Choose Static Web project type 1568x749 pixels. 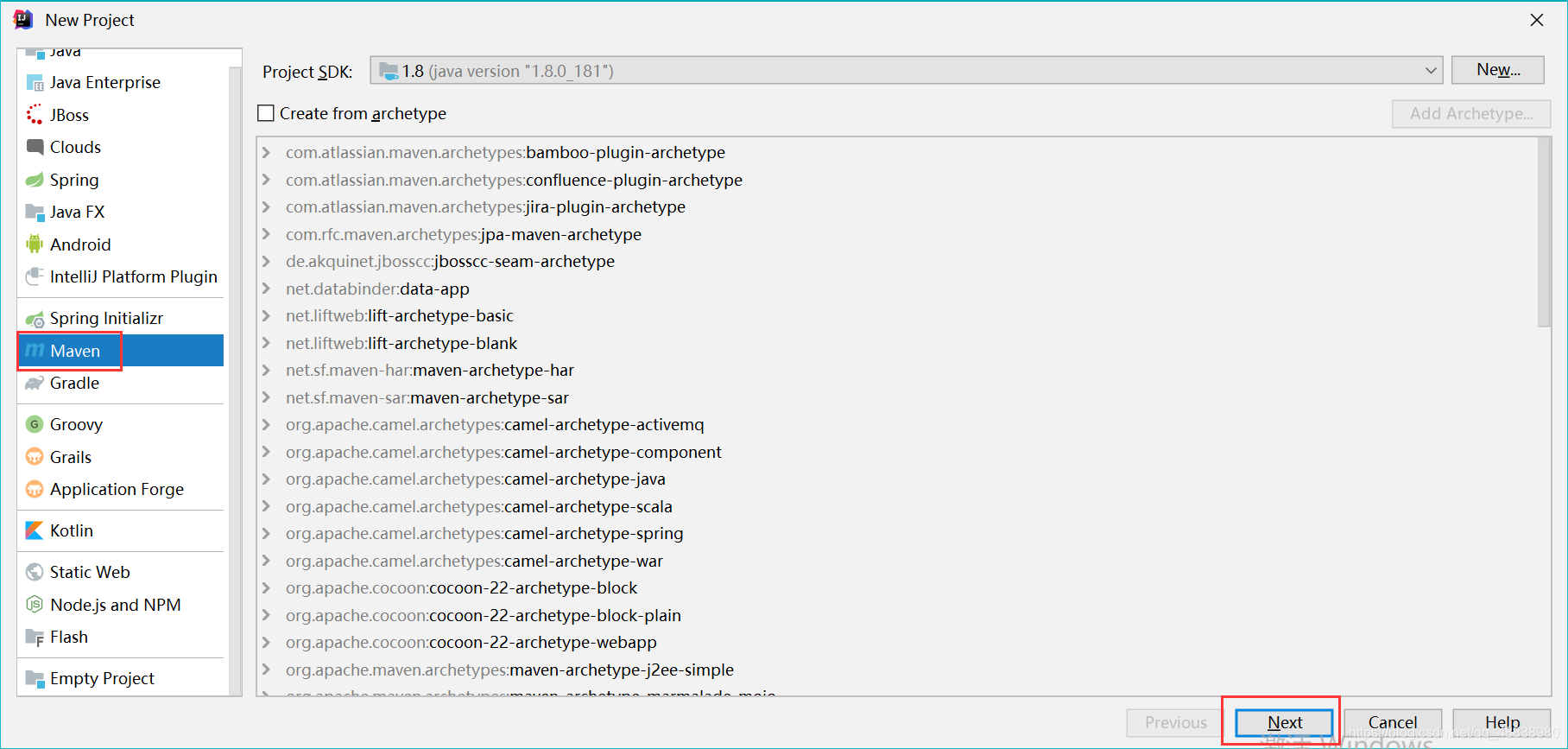(x=90, y=572)
